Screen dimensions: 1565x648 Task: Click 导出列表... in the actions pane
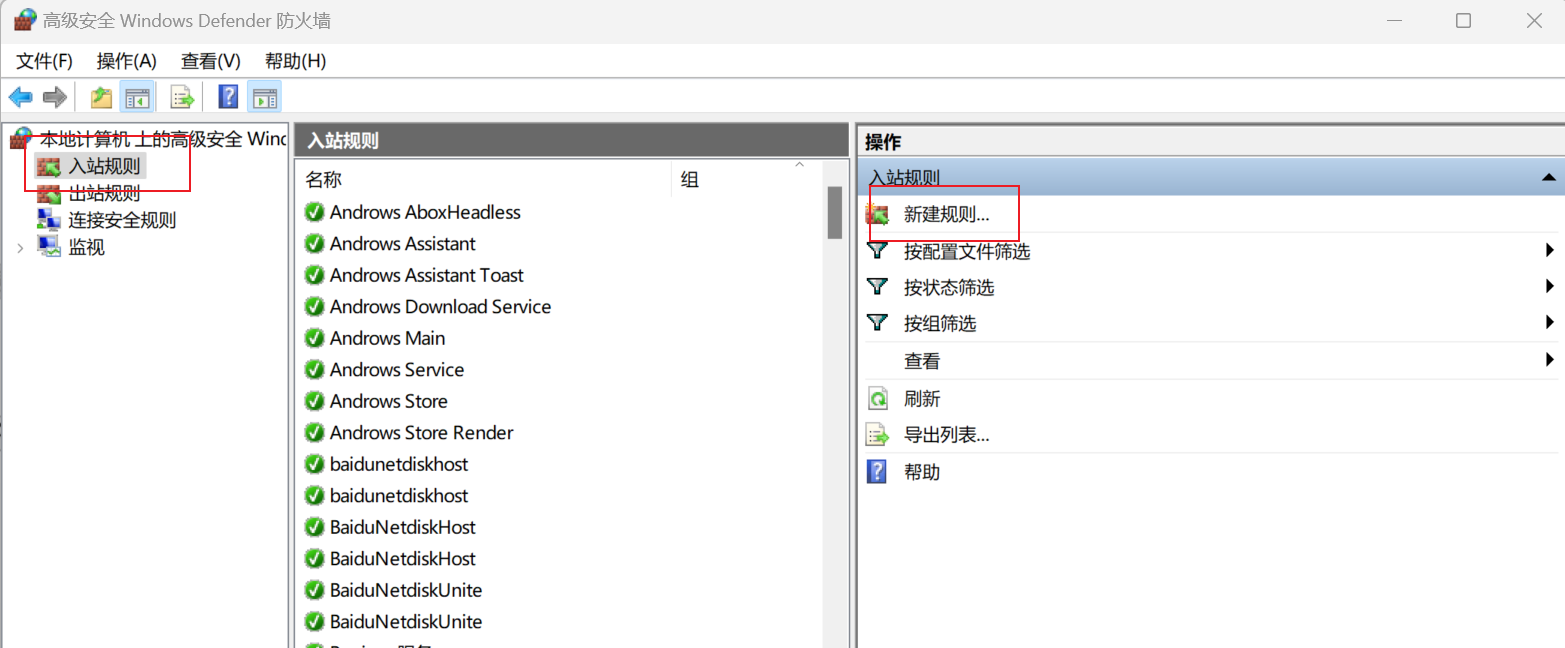(947, 435)
